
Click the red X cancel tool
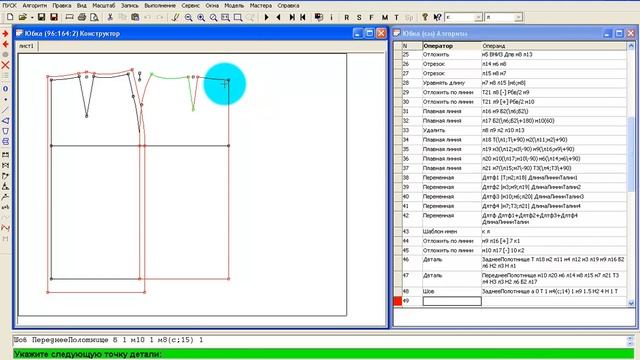(x=5, y=65)
